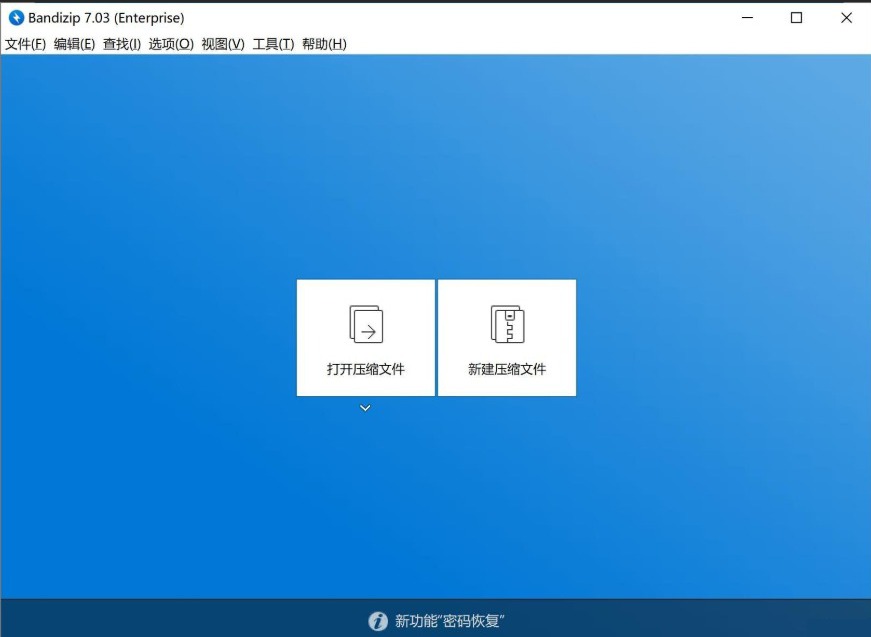Expand recent files chevron below 打开压缩文件
The image size is (871, 637).
click(x=365, y=408)
